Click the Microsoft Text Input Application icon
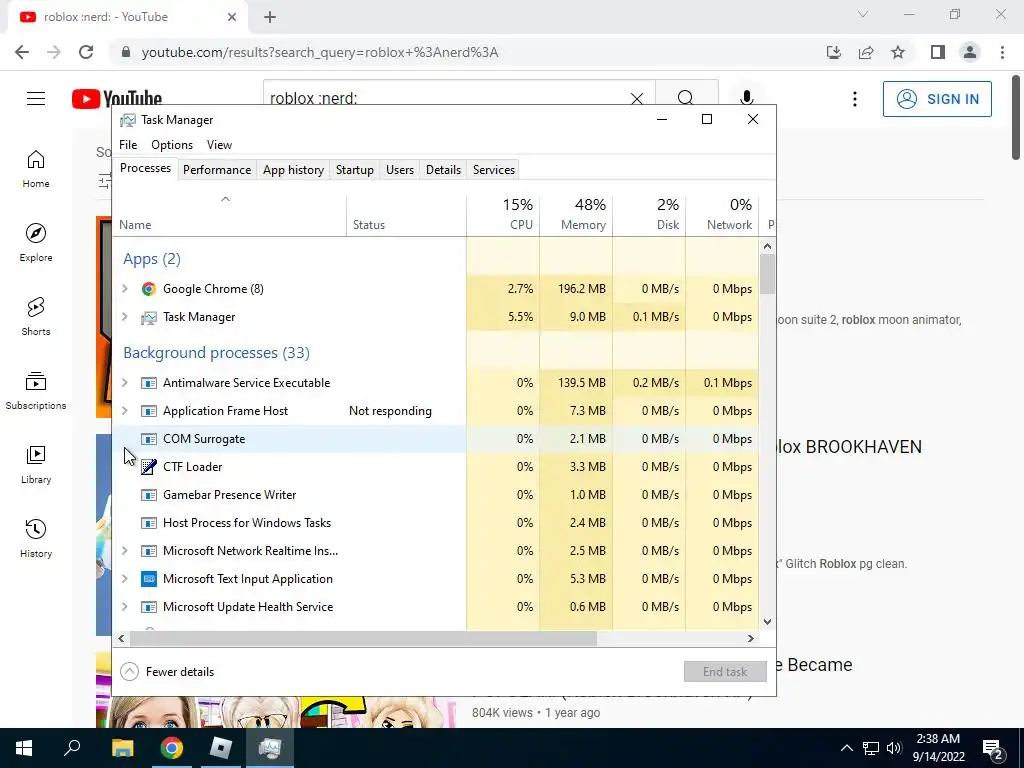Screen dimensions: 1024x768 (x=149, y=579)
